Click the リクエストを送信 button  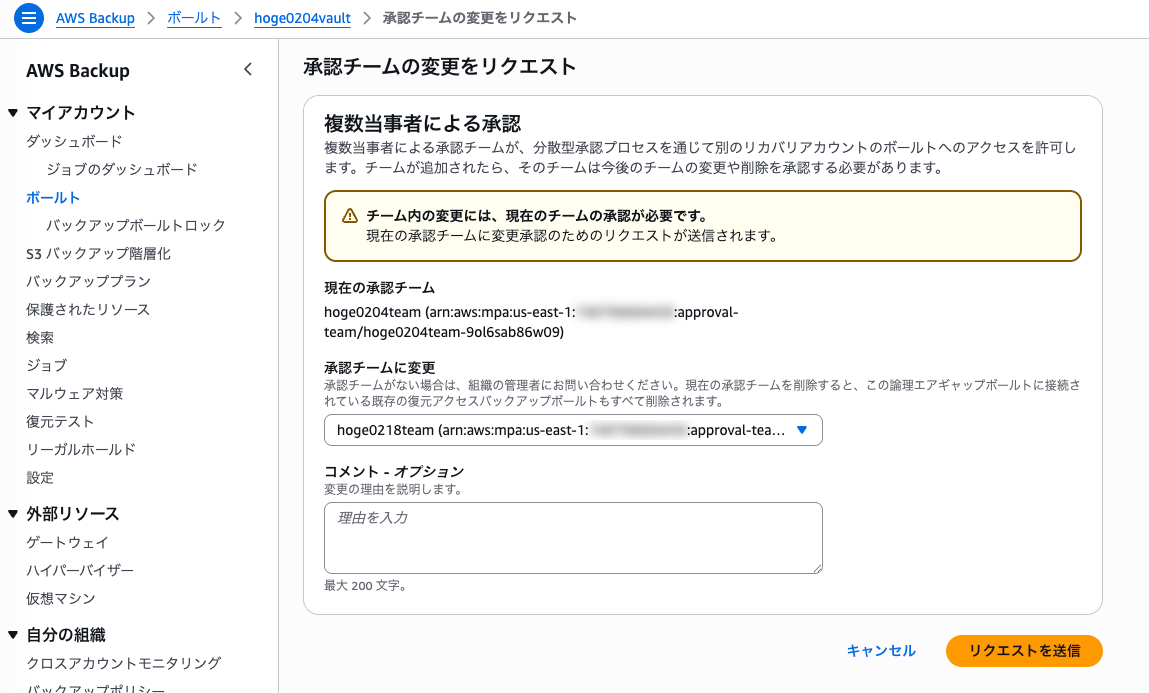tap(1024, 651)
